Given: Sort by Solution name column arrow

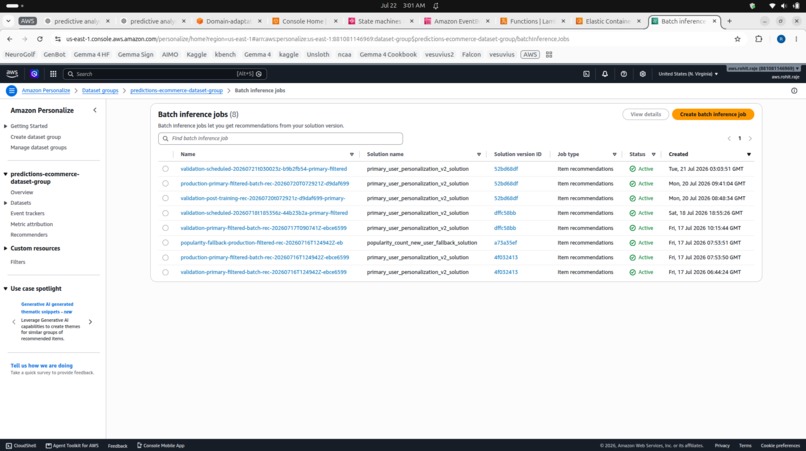Looking at the screenshot, I should pyautogui.click(x=479, y=154).
